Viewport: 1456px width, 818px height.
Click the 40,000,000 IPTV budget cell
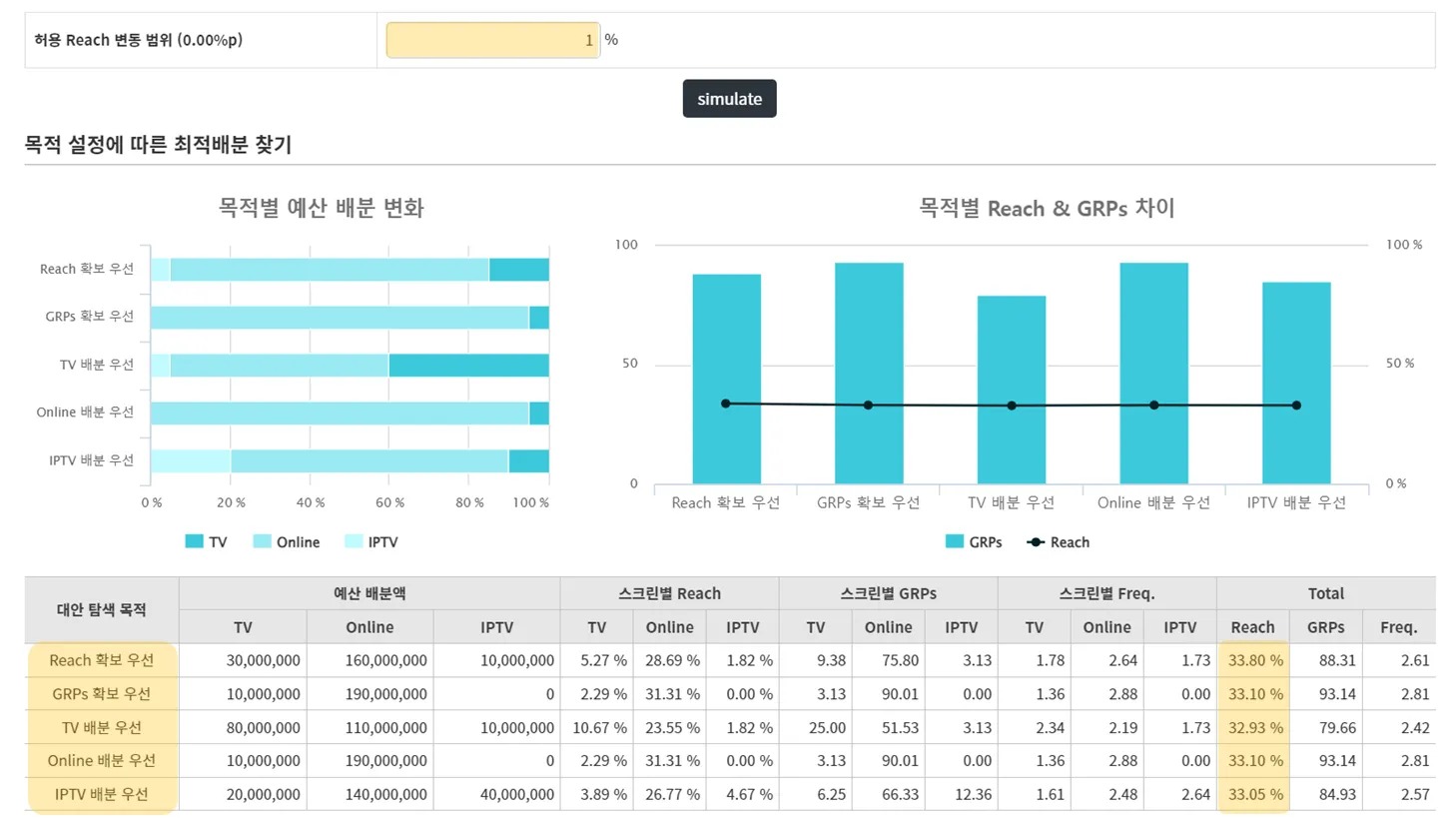[497, 794]
